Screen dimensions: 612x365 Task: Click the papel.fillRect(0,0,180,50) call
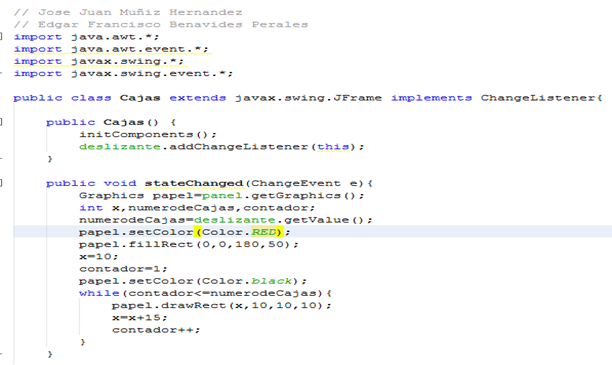tap(189, 244)
